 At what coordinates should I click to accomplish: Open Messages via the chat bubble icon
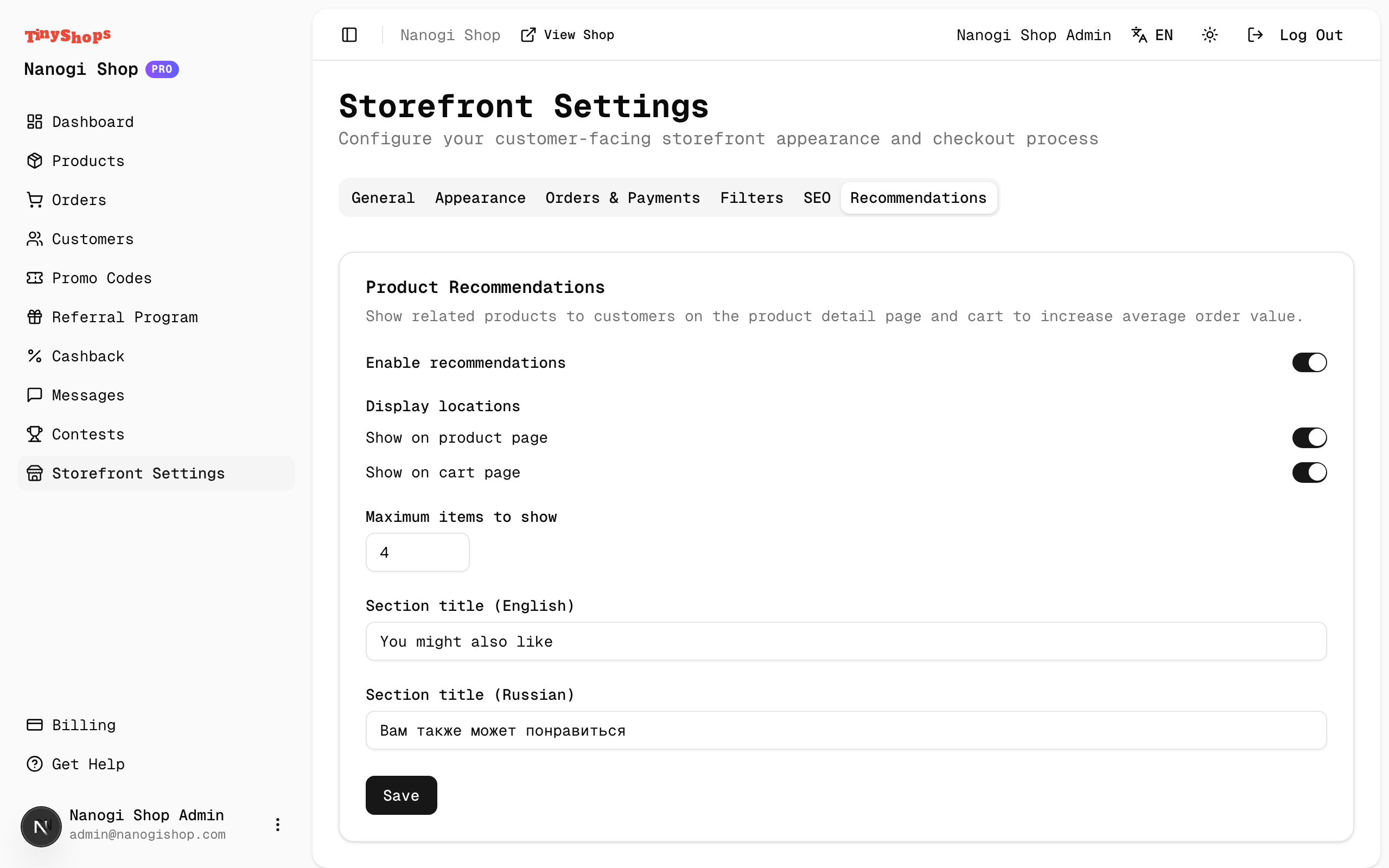[x=34, y=395]
